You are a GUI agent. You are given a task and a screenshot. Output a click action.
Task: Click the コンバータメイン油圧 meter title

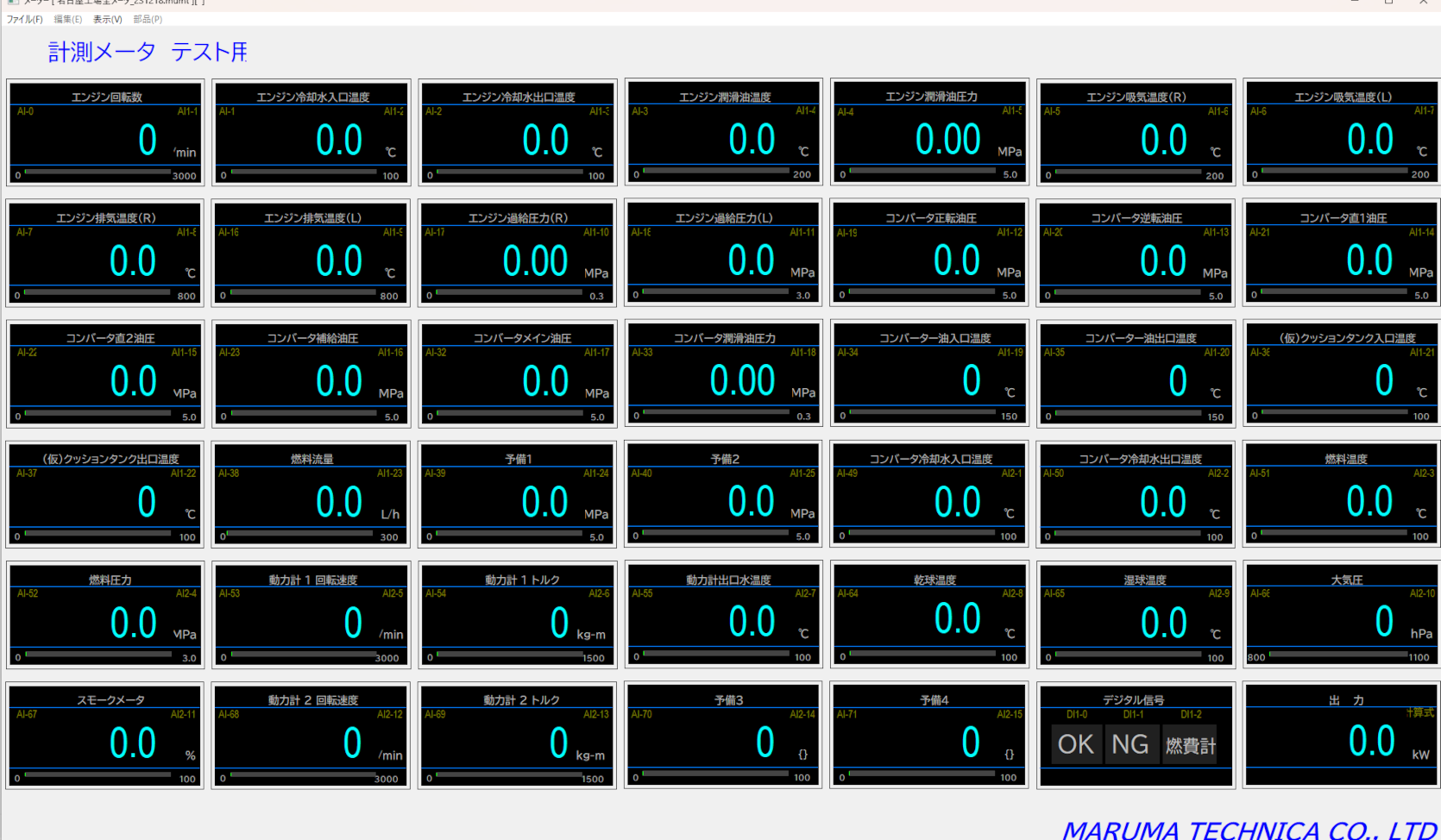click(522, 338)
